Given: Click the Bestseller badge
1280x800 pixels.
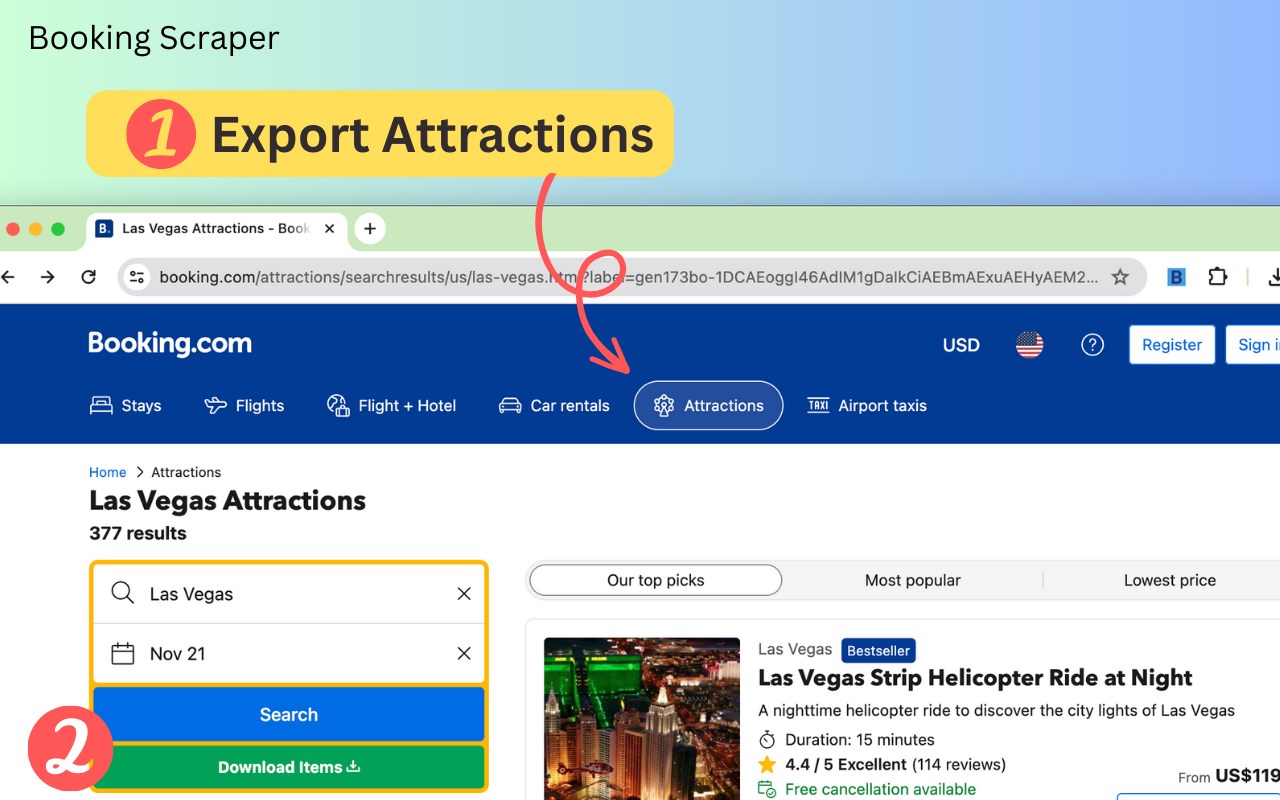Looking at the screenshot, I should coord(878,650).
